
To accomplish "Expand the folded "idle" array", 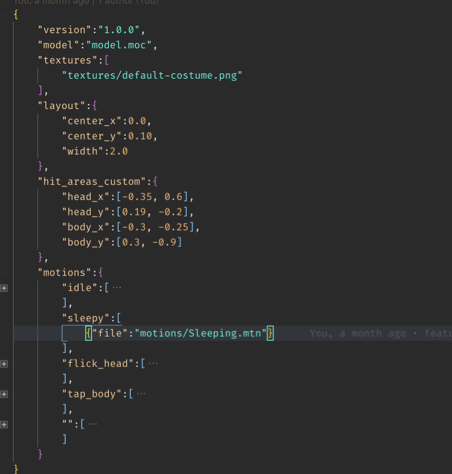I will click(4, 288).
